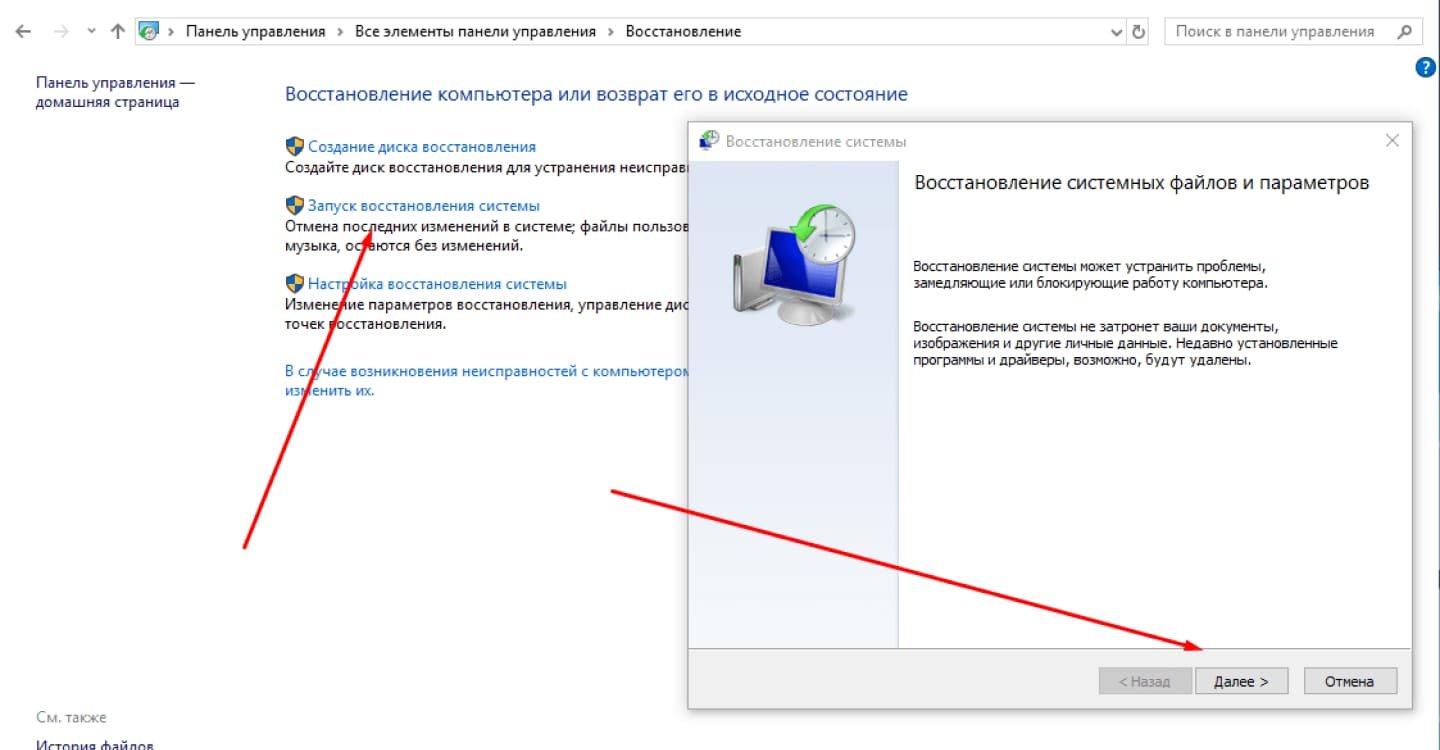The height and width of the screenshot is (750, 1440).
Task: Close the 'Восстановление системы' dialog
Action: pyautogui.click(x=1392, y=141)
